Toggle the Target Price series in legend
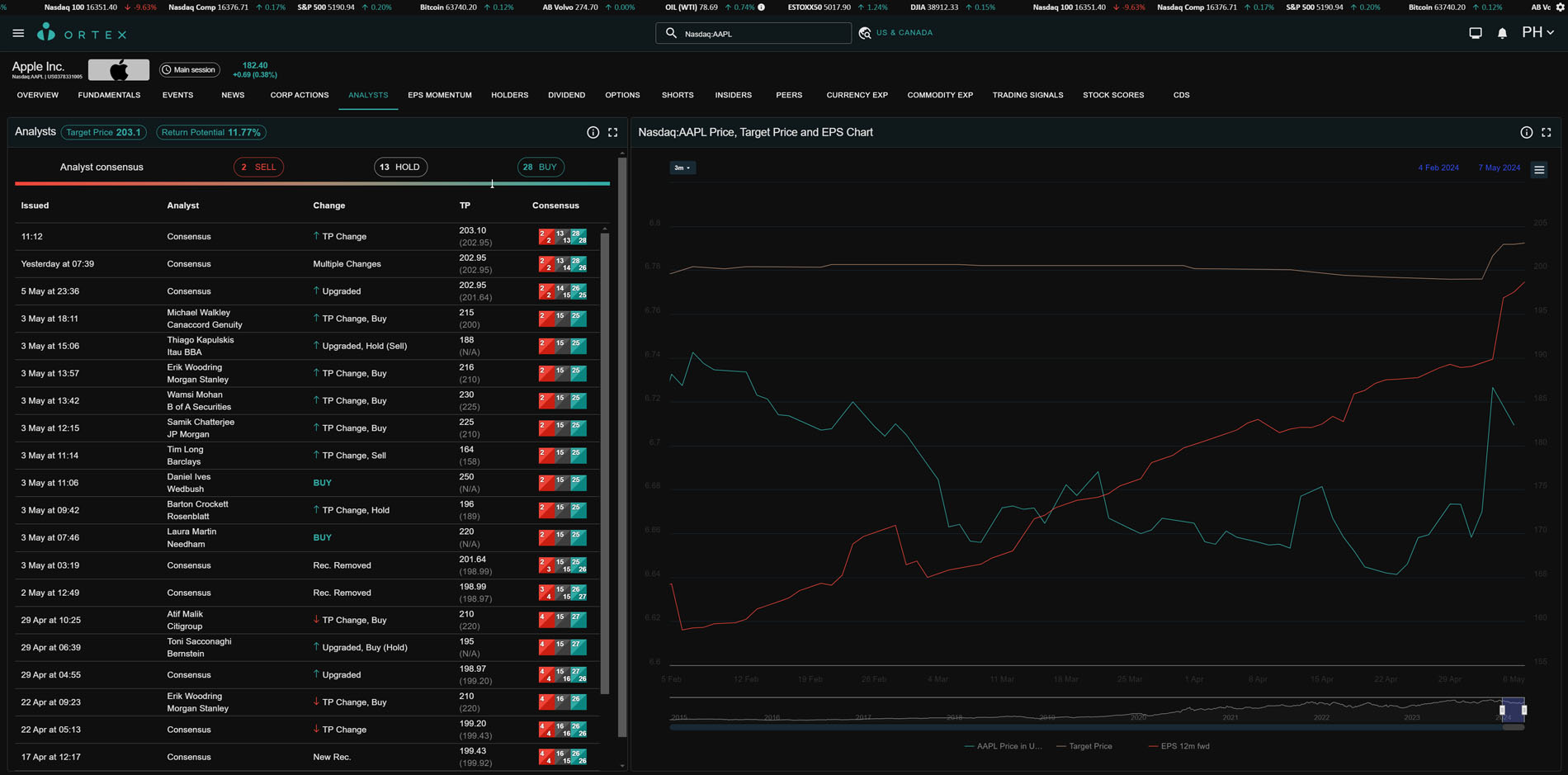1568x775 pixels. pyautogui.click(x=1089, y=746)
